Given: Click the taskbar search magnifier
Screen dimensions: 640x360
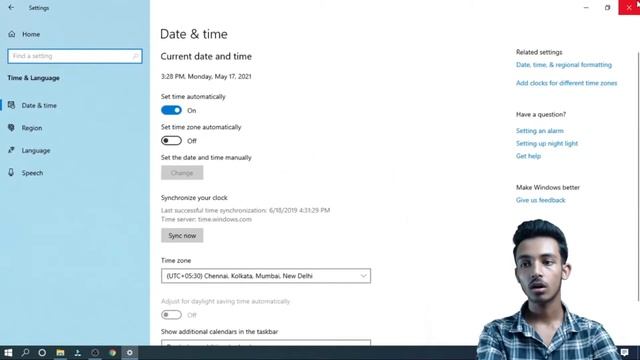Looking at the screenshot, I should click(x=25, y=353).
